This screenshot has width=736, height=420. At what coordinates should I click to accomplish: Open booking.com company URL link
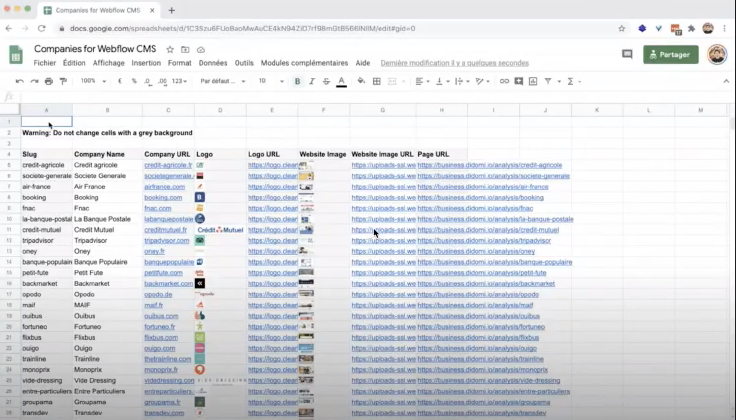pyautogui.click(x=163, y=198)
